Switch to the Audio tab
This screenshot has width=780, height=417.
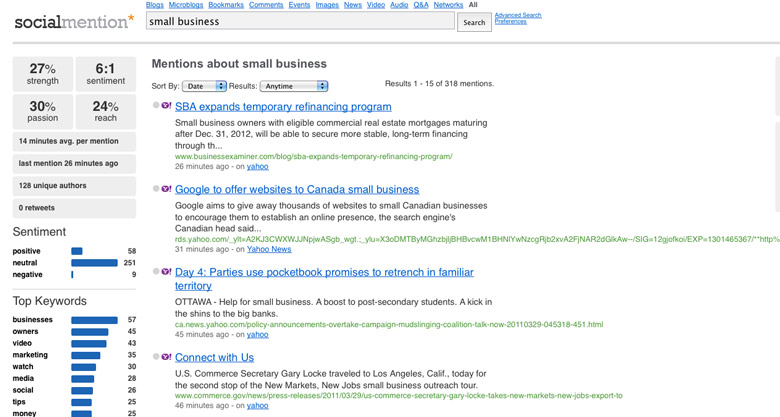399,4
